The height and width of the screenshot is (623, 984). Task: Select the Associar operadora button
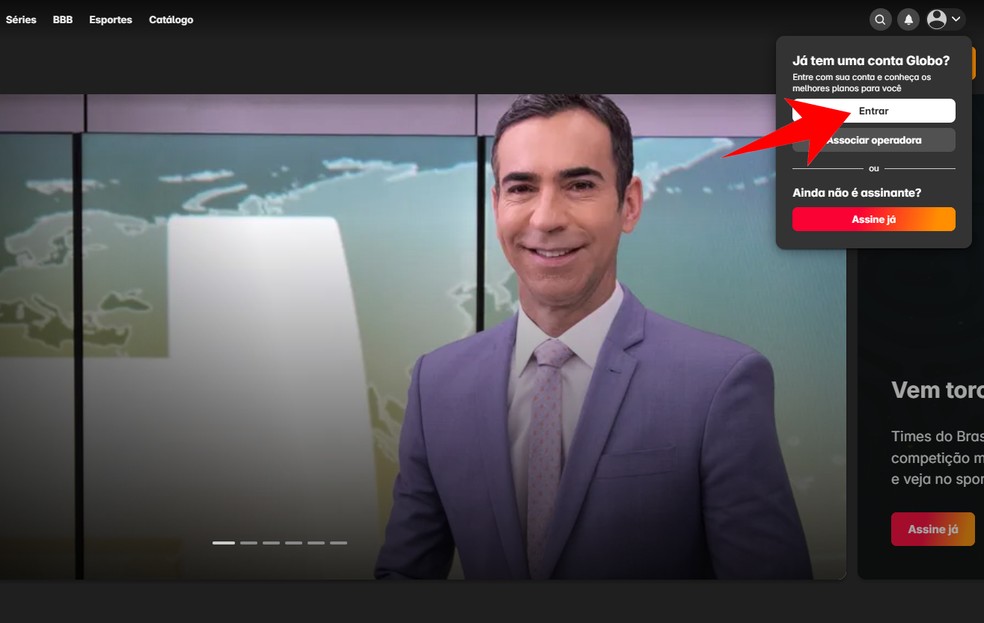[874, 140]
